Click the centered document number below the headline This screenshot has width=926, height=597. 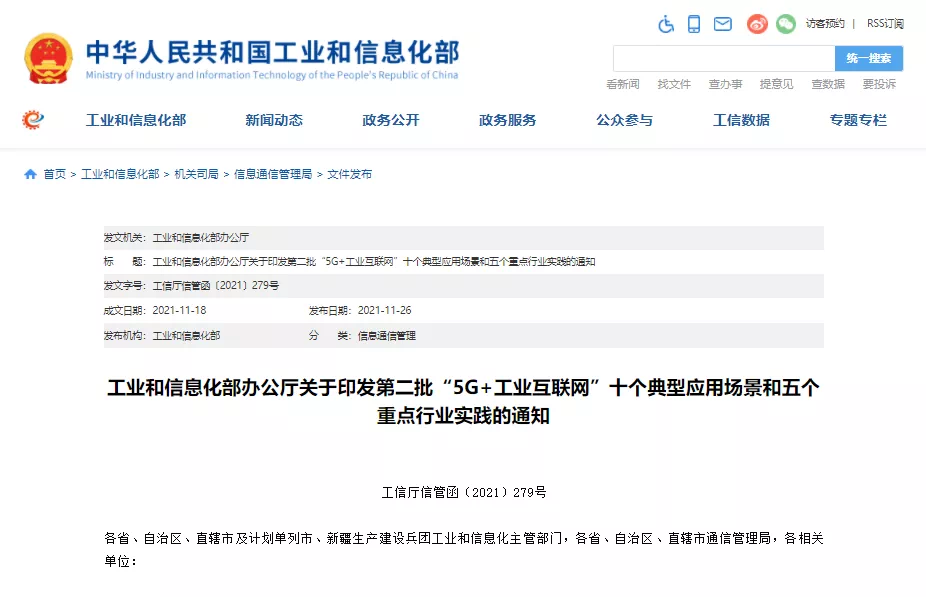click(464, 492)
